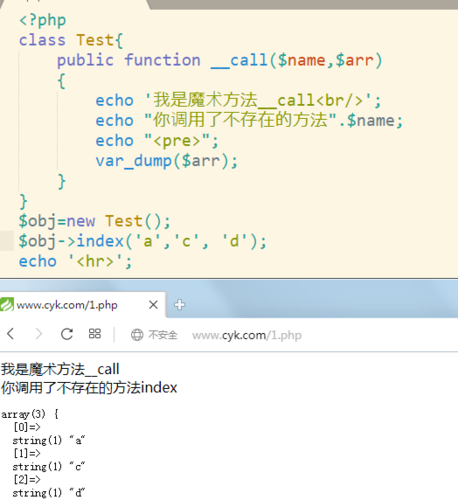Click the address bar URL www.cyk.com/1.php
The height and width of the screenshot is (500, 458).
point(247,335)
